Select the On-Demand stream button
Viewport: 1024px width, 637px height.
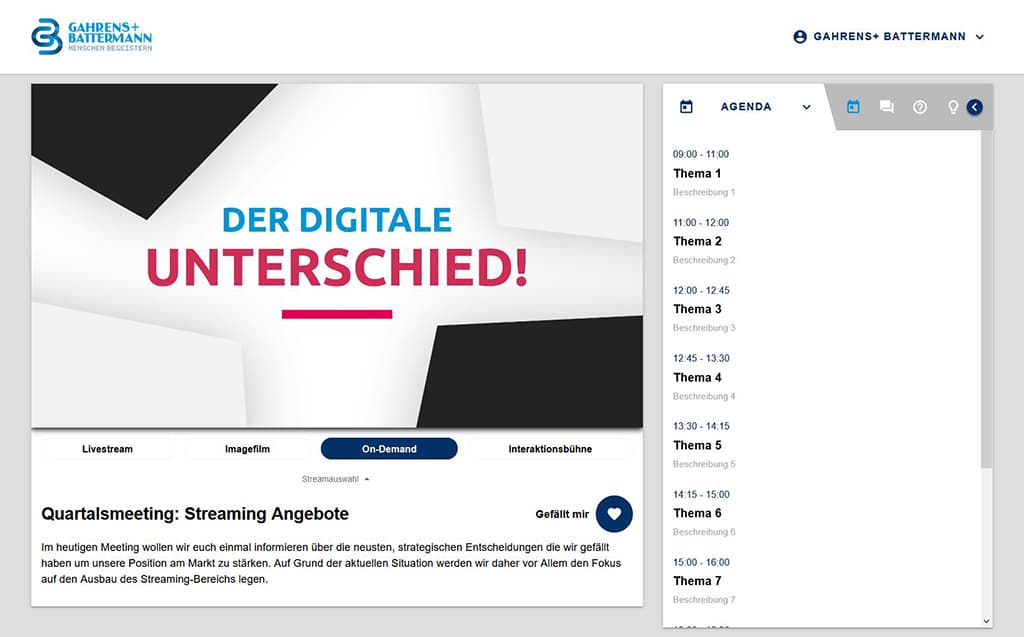389,449
